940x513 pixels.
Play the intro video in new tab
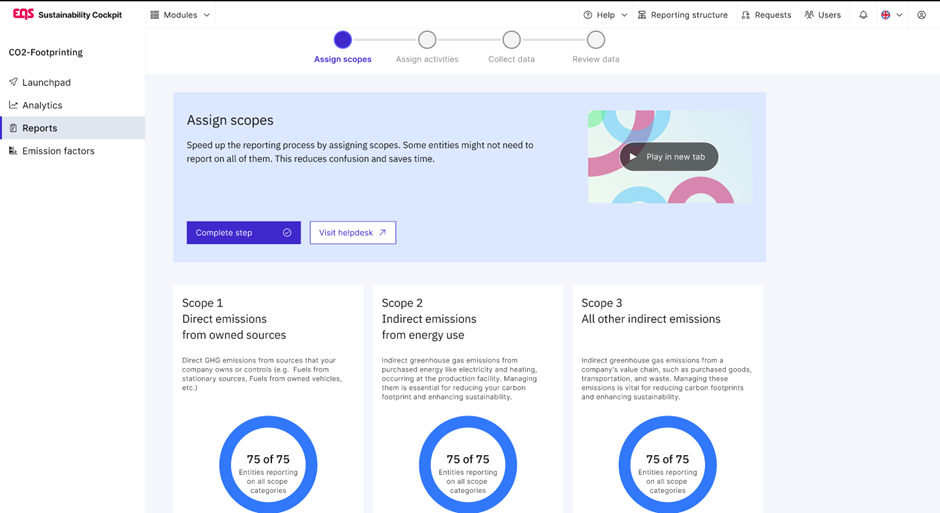point(668,157)
